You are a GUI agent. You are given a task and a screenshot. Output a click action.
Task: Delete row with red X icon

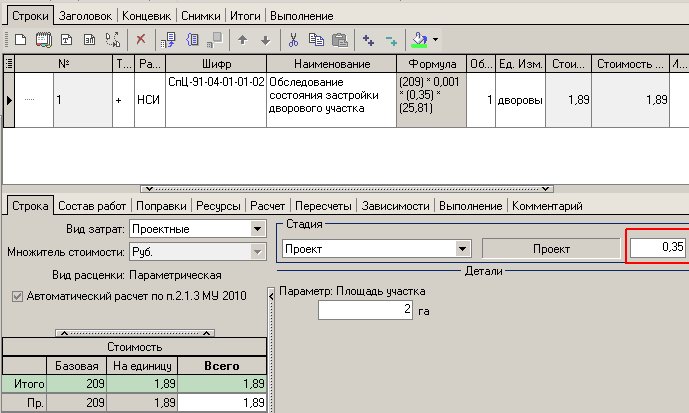[141, 40]
